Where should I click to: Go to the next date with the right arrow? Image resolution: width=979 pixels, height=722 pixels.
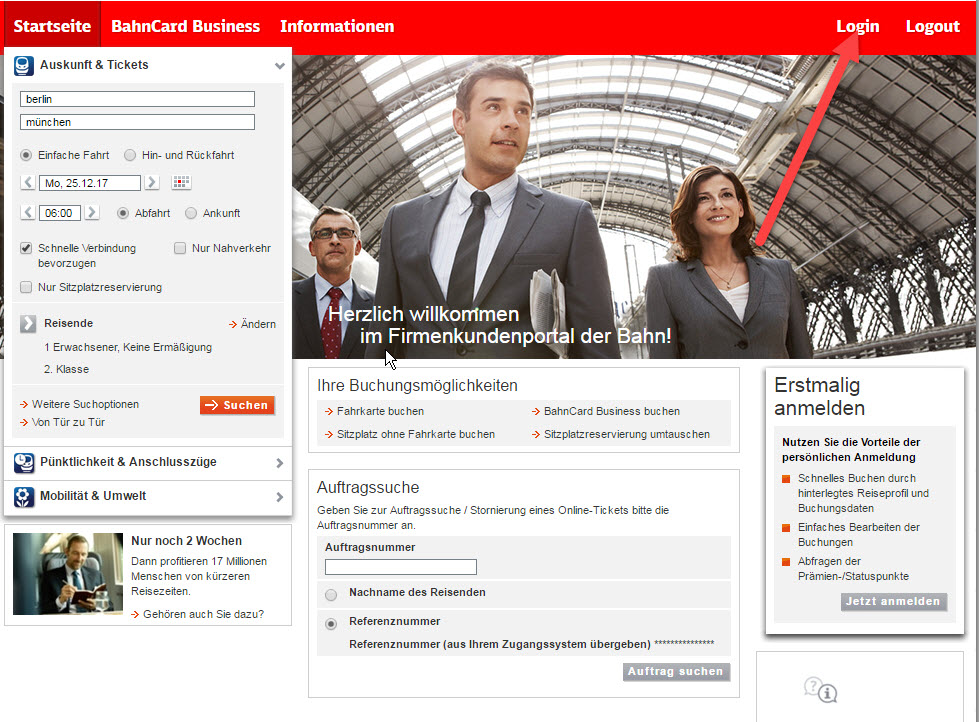coord(151,182)
